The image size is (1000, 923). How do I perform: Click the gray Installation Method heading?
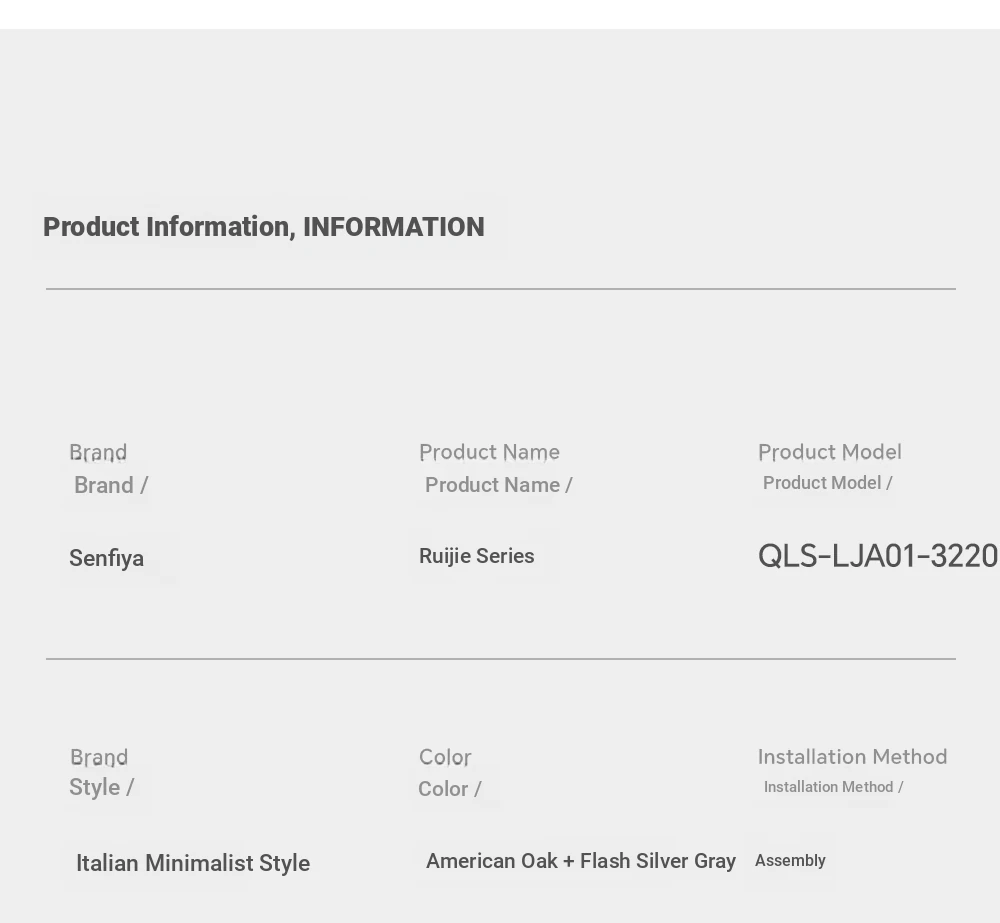click(x=852, y=757)
